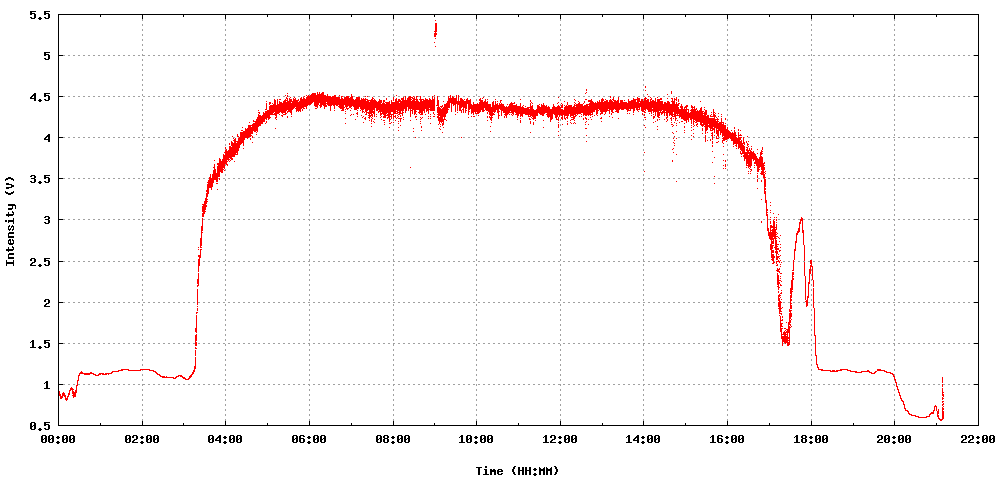Click the 1.5 y-axis tick label

pos(38,344)
